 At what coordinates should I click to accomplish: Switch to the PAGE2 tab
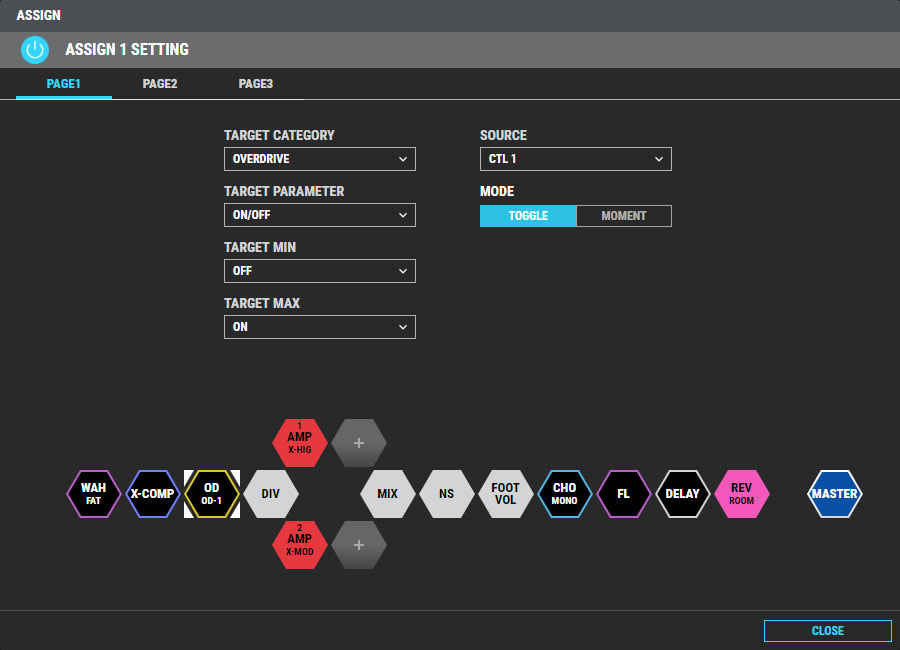pyautogui.click(x=160, y=84)
